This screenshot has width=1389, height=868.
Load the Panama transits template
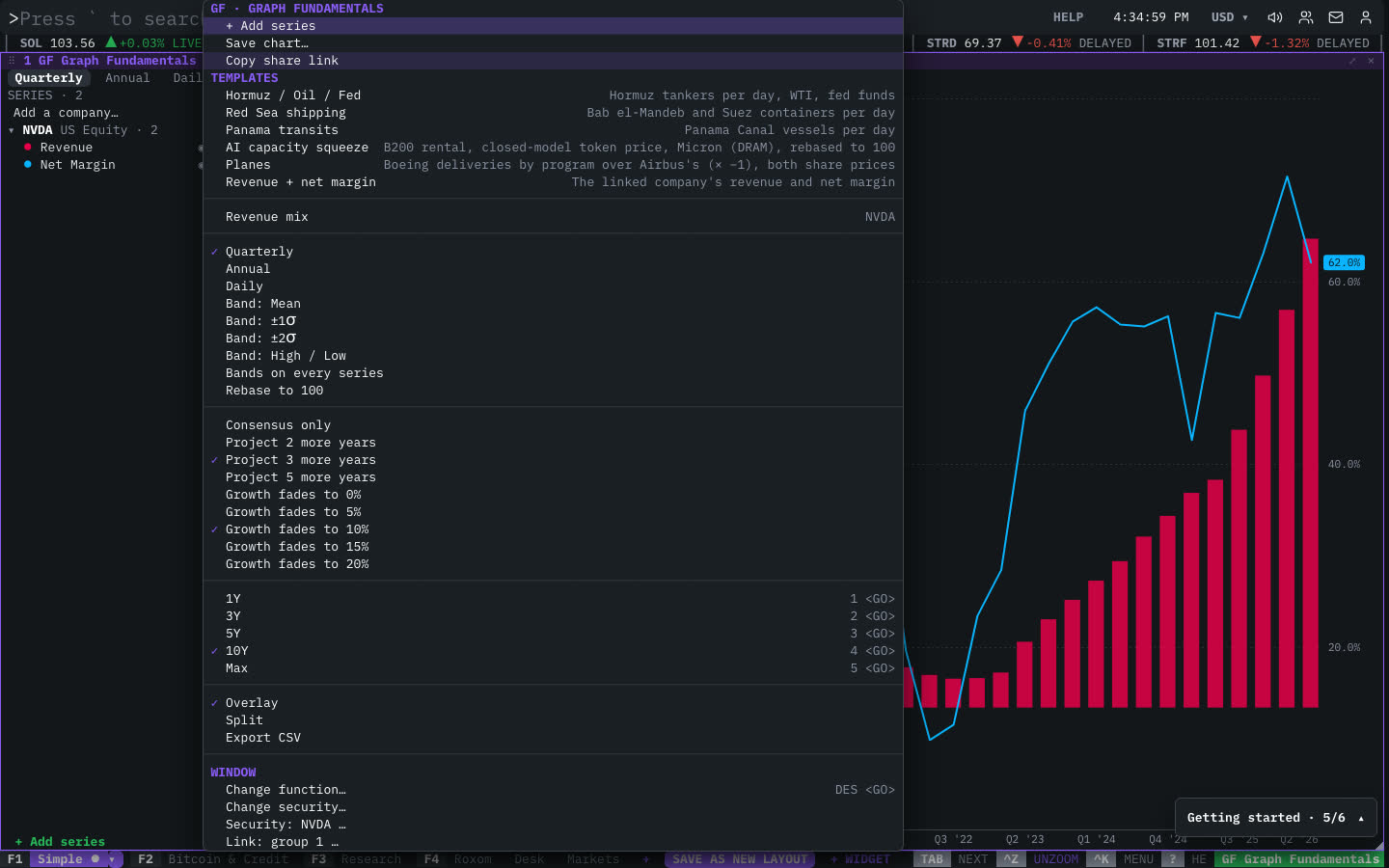pos(553,130)
